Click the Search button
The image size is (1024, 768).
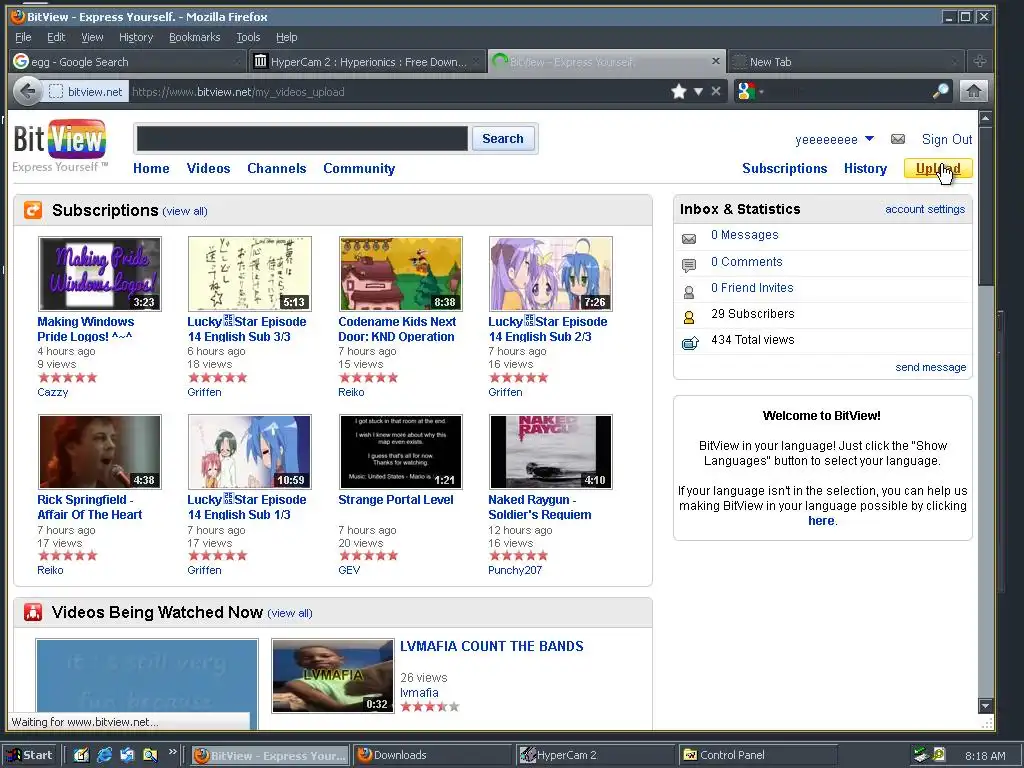(x=503, y=138)
